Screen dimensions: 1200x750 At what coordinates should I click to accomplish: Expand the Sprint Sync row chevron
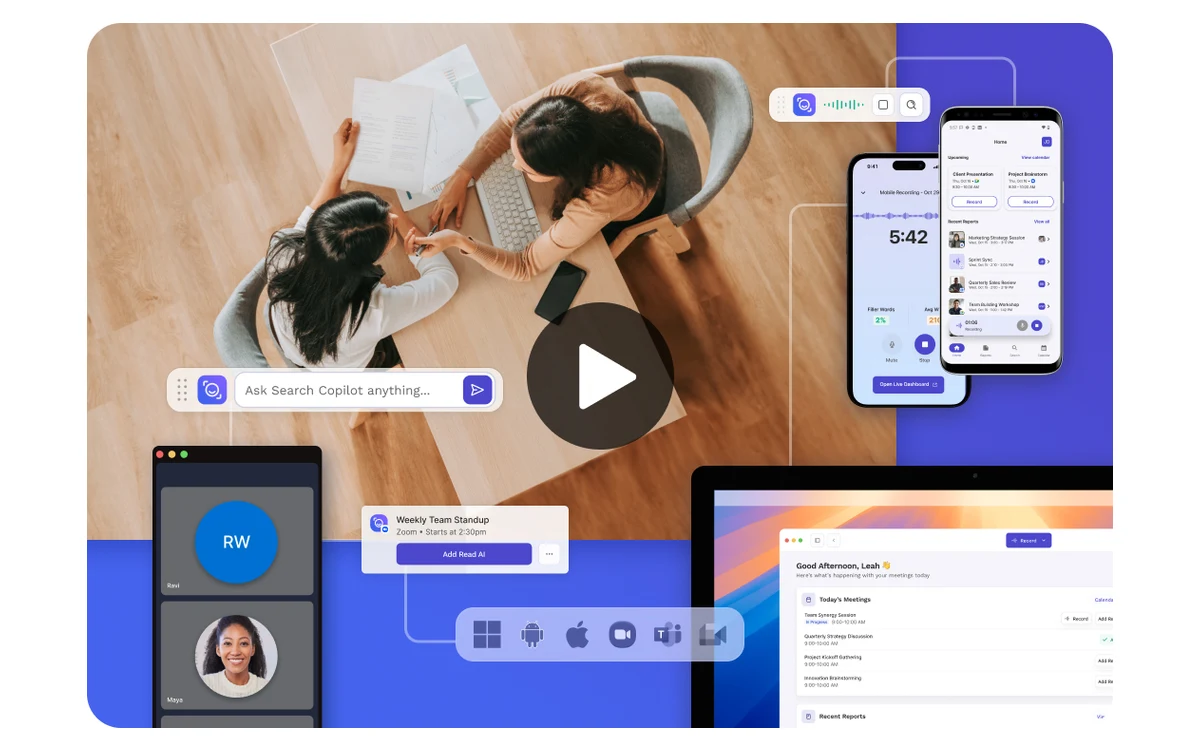tap(1048, 261)
